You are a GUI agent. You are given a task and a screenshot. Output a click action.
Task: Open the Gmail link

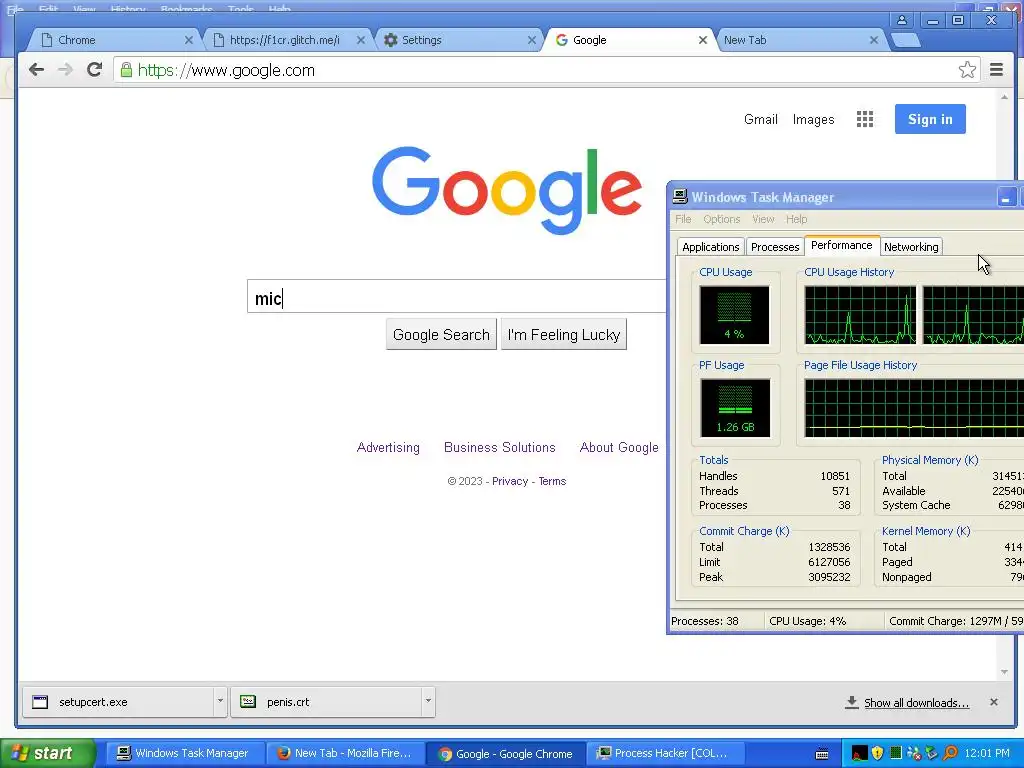[x=761, y=120]
